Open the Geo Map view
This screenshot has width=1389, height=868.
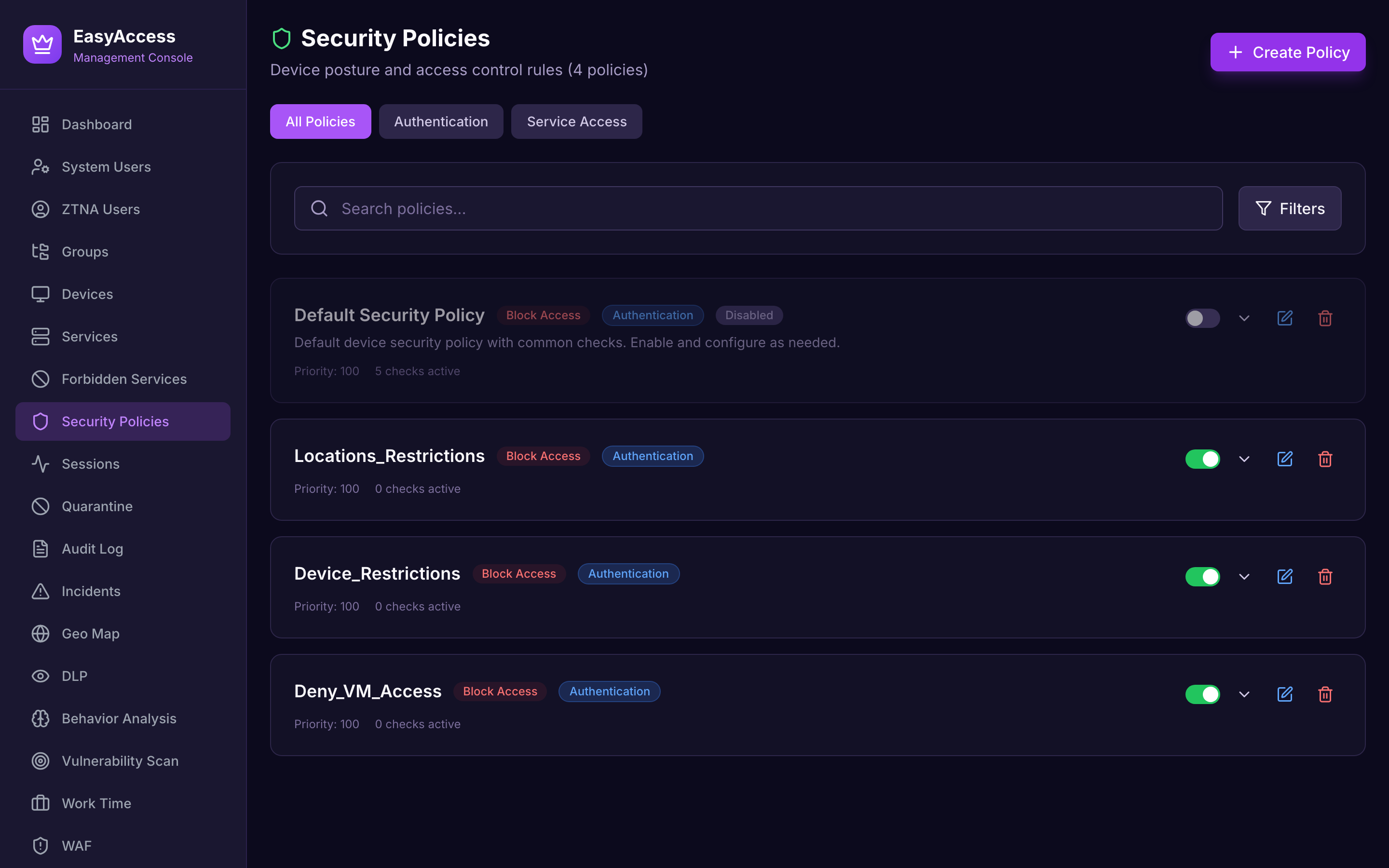coord(90,633)
